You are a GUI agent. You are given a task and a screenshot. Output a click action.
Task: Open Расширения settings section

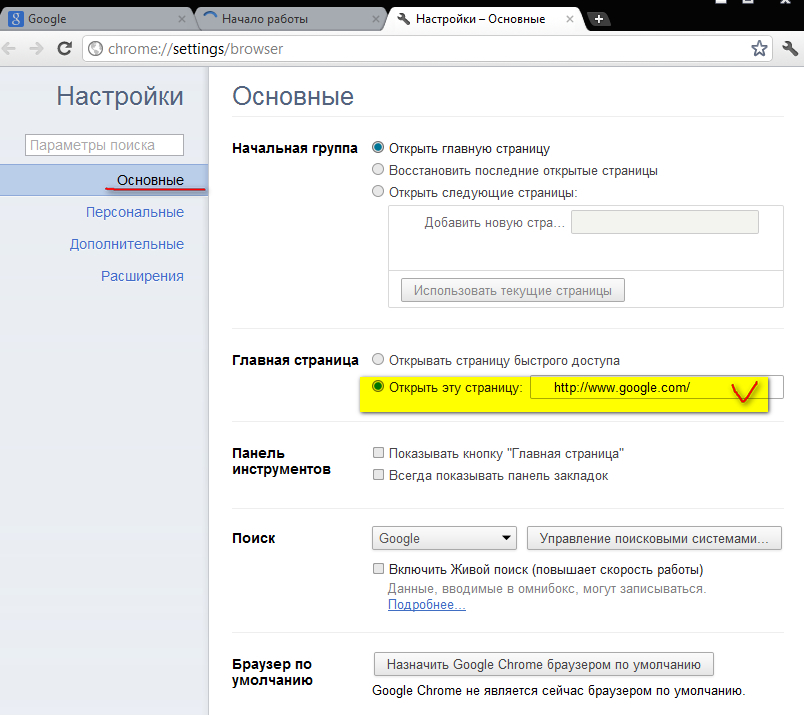pyautogui.click(x=142, y=276)
